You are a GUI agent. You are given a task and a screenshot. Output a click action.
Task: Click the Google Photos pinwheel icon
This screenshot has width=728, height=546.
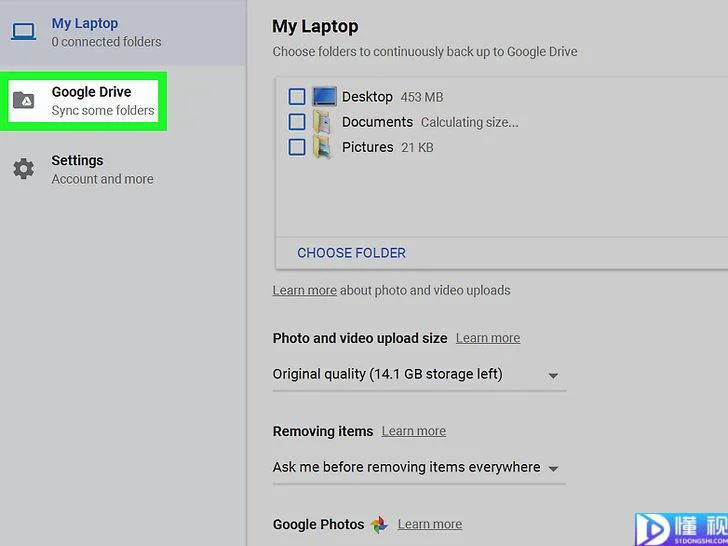[379, 524]
